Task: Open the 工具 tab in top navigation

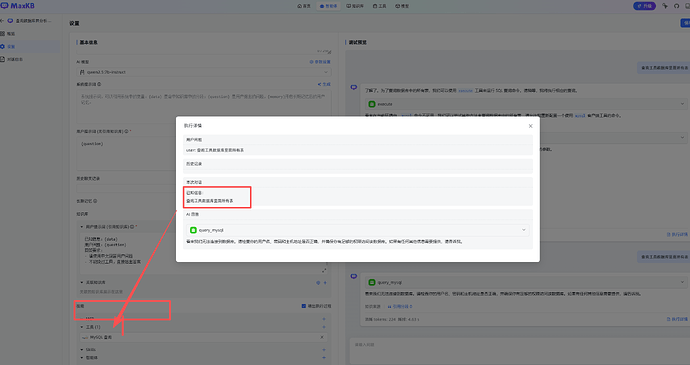Action: (x=379, y=6)
